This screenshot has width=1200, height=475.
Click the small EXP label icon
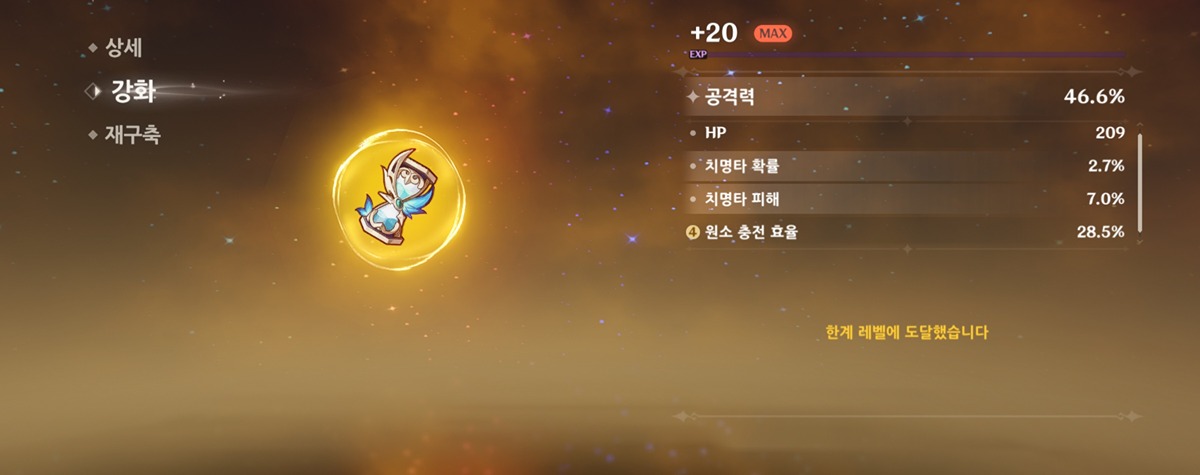(x=698, y=54)
